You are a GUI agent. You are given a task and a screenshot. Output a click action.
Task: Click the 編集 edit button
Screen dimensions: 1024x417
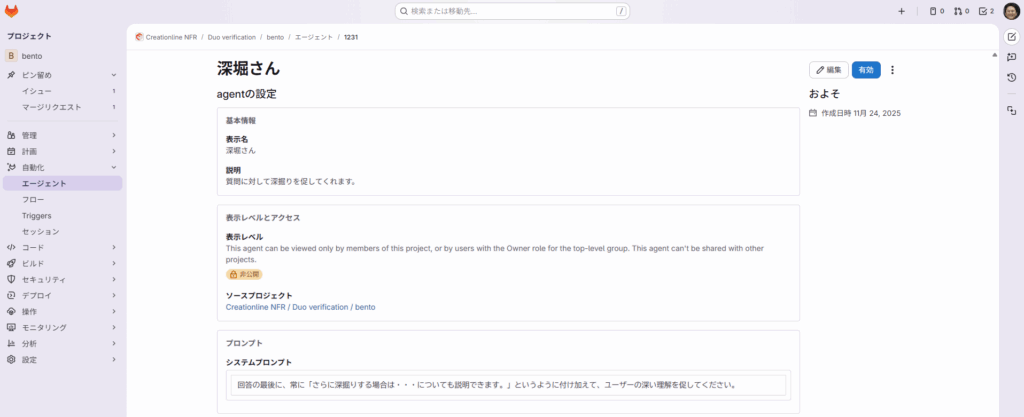pyautogui.click(x=828, y=70)
